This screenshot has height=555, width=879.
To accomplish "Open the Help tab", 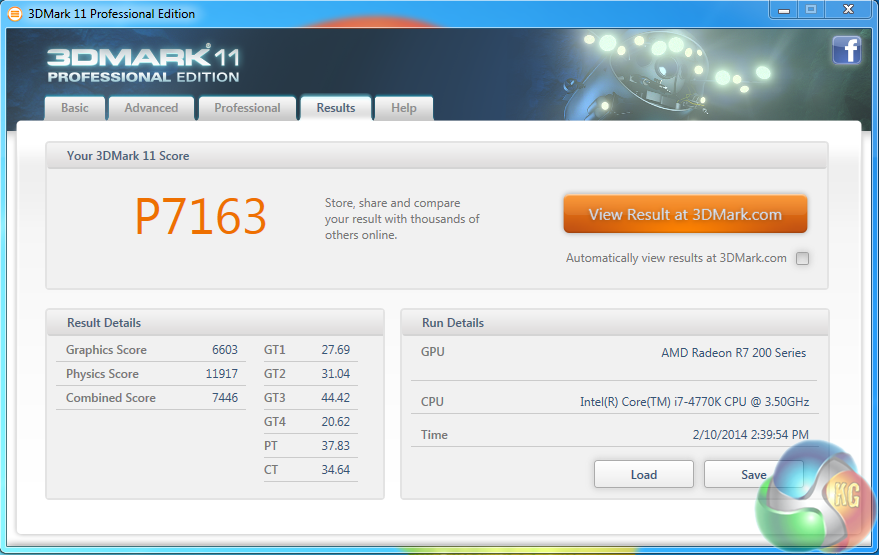I will click(x=404, y=108).
